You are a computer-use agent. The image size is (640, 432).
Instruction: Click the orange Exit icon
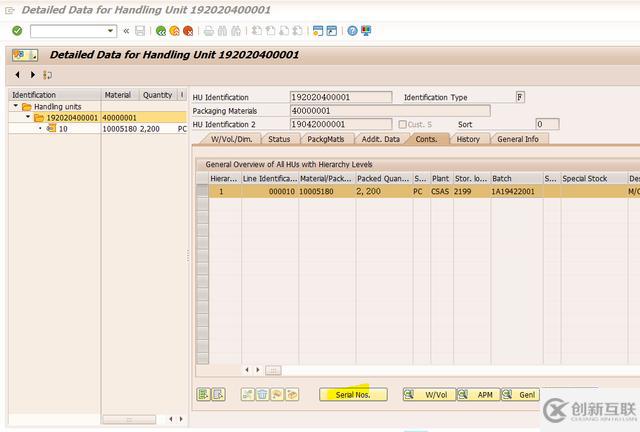click(174, 31)
